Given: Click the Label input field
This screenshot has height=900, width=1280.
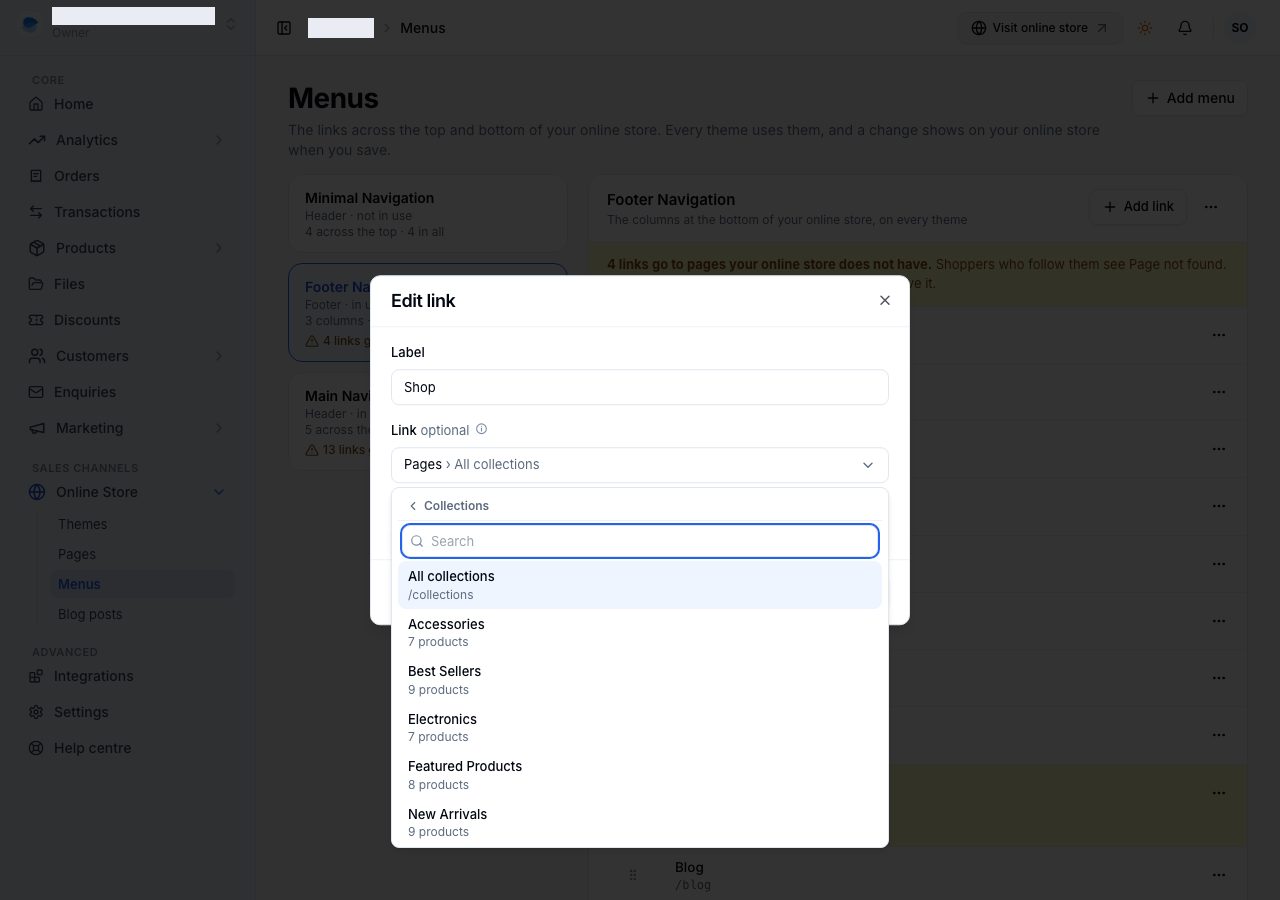Looking at the screenshot, I should pyautogui.click(x=640, y=387).
